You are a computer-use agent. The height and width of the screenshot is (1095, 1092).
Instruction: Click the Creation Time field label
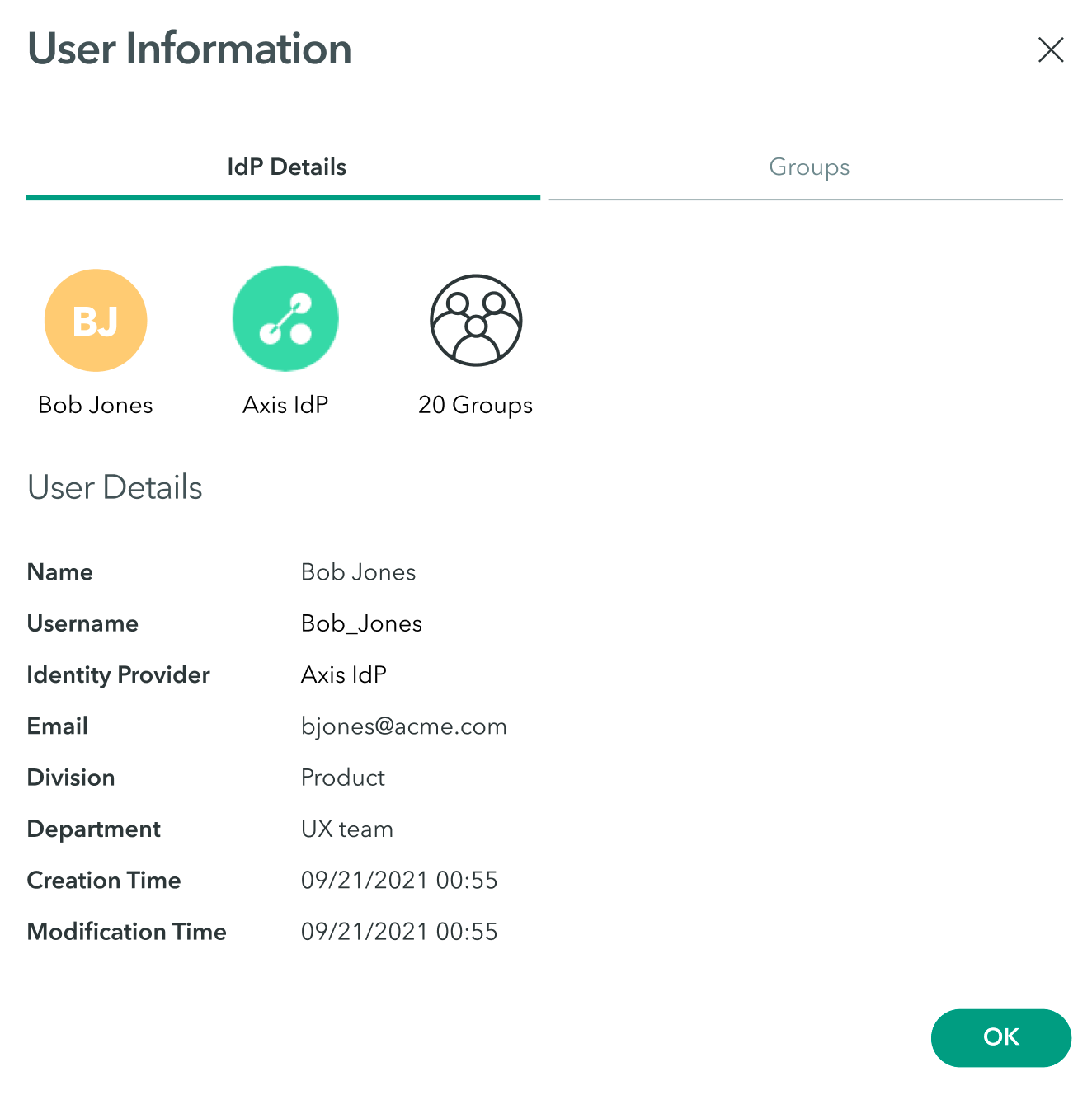(104, 881)
